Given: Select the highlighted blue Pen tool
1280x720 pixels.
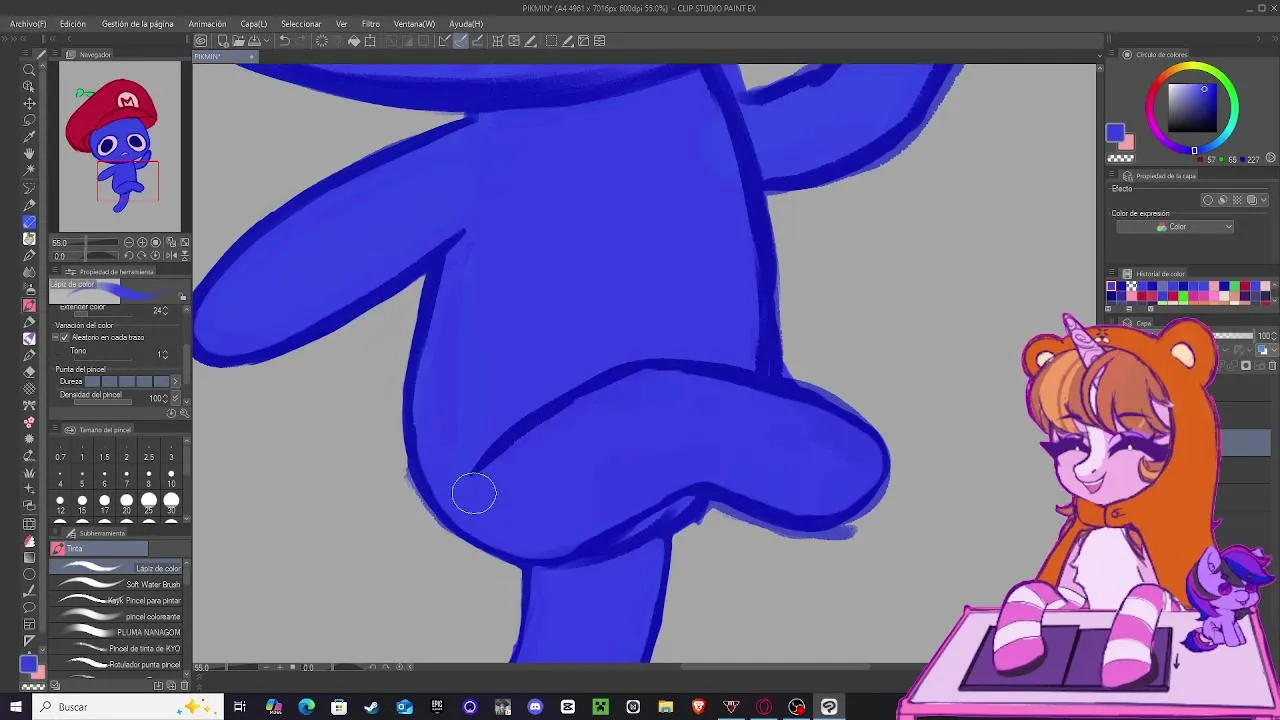Looking at the screenshot, I should [29, 222].
